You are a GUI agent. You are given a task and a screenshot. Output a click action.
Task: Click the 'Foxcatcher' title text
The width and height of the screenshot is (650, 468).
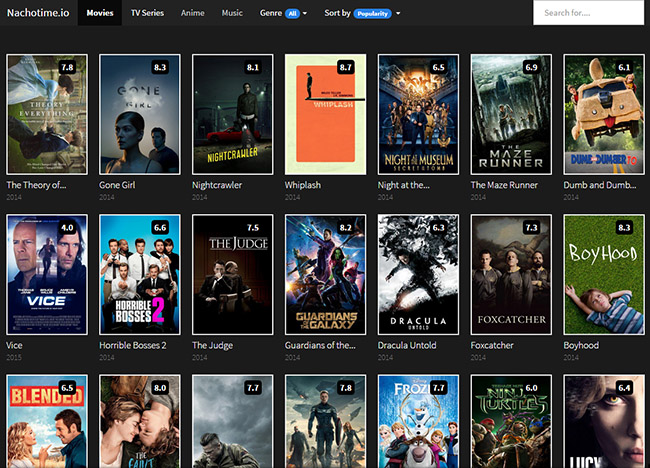492,345
